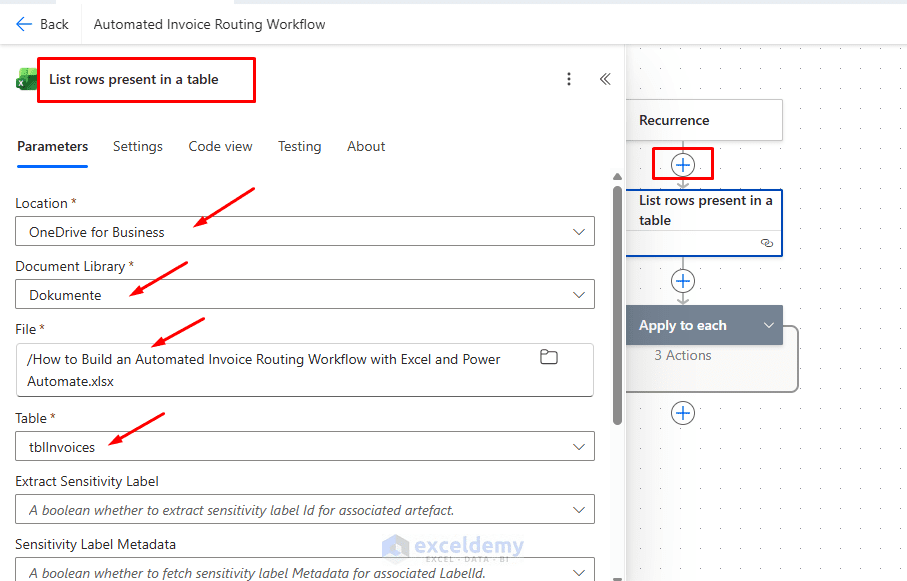
Task: Select the Apply to each card
Action: coord(705,325)
